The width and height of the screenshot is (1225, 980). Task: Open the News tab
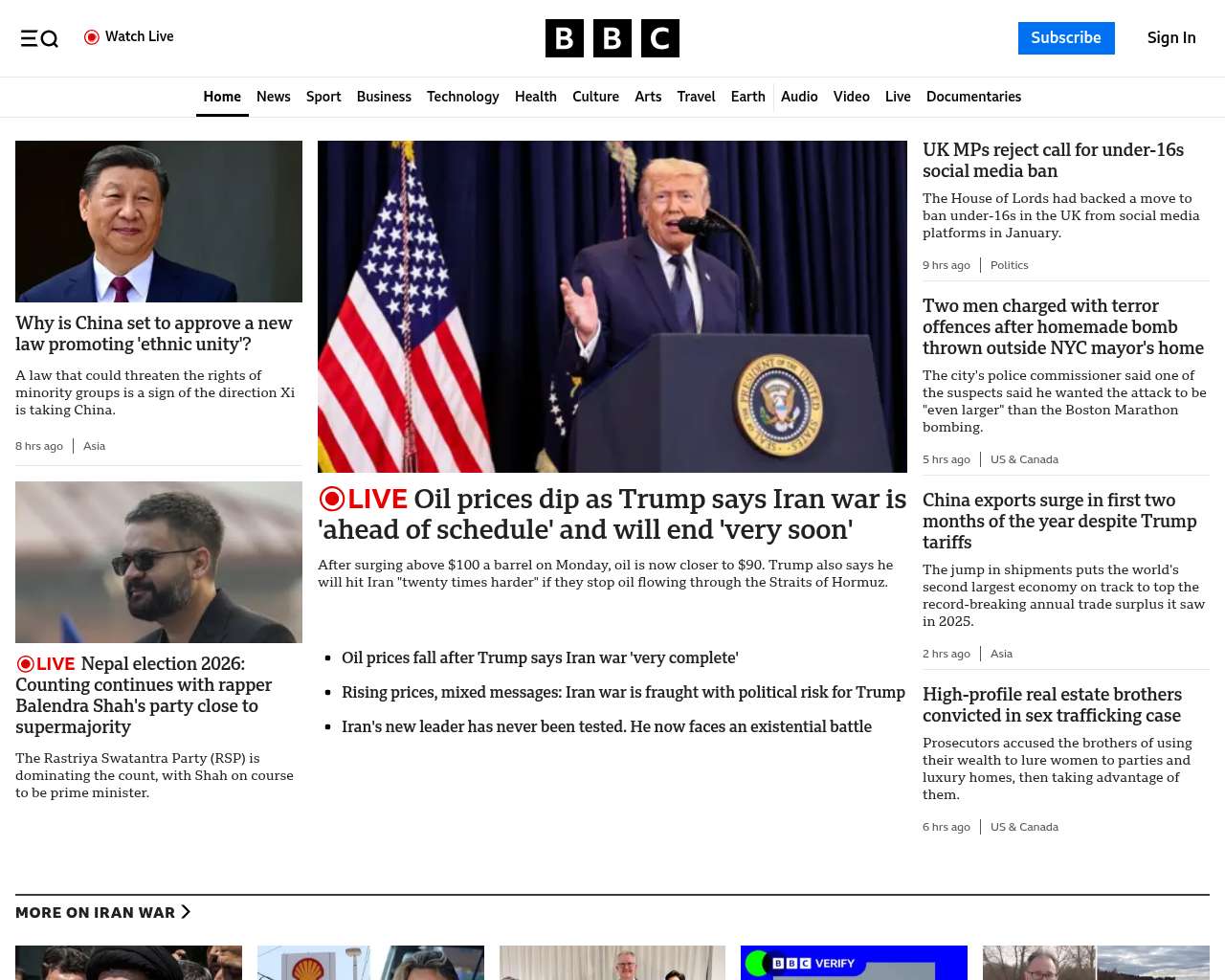click(x=273, y=97)
